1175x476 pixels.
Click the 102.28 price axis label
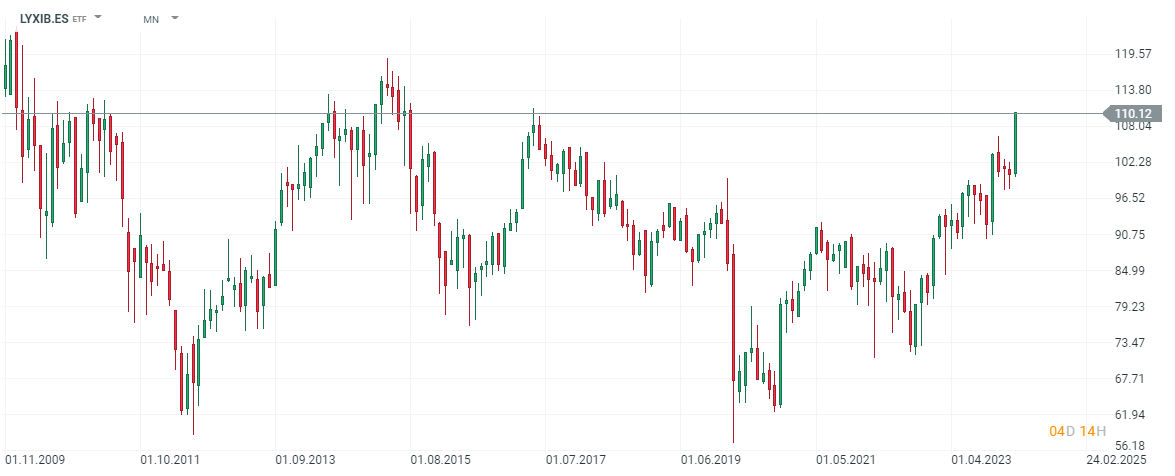[1132, 162]
